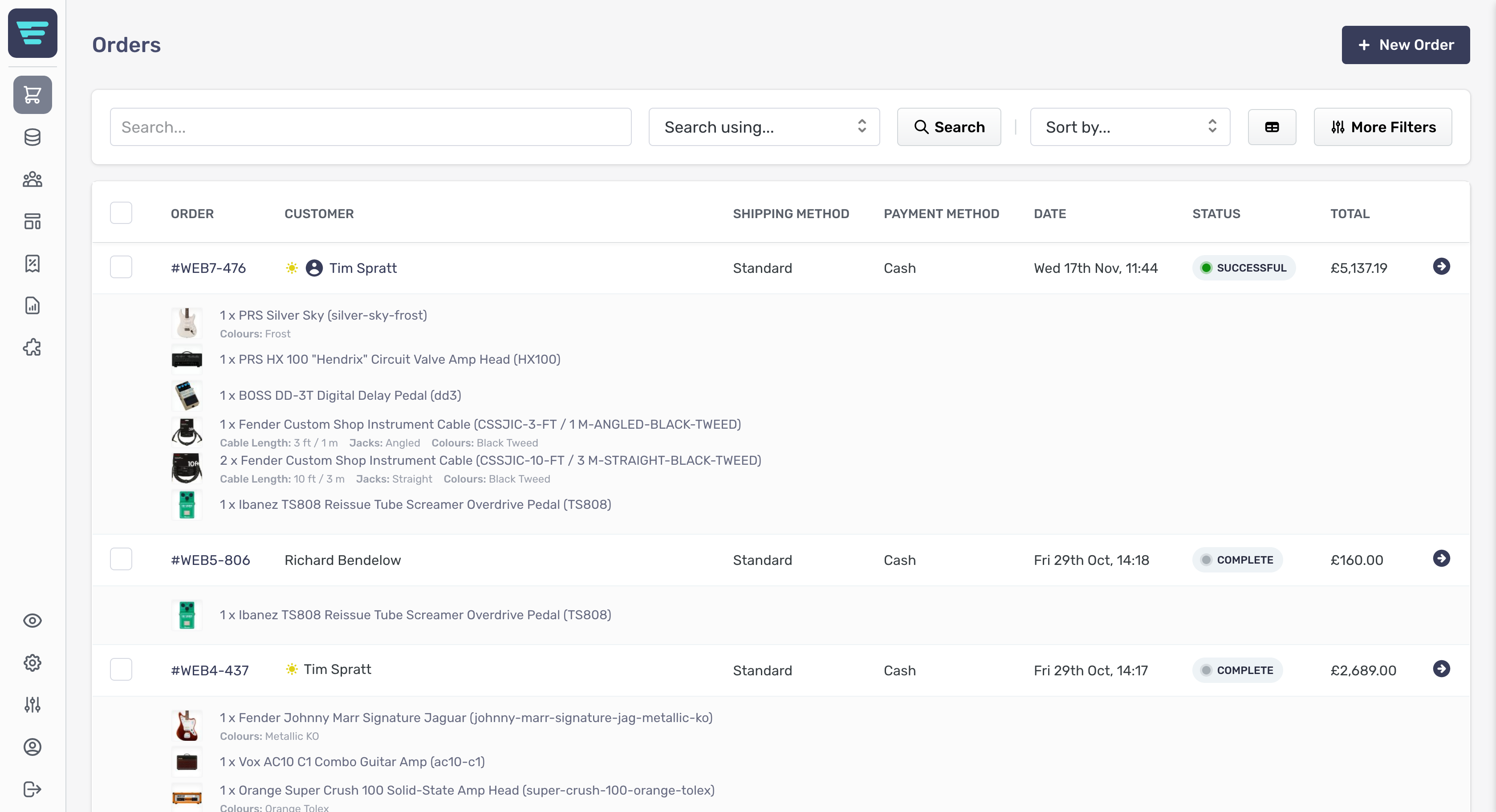
Task: Click customer name Richard Bendelow
Action: 343,560
